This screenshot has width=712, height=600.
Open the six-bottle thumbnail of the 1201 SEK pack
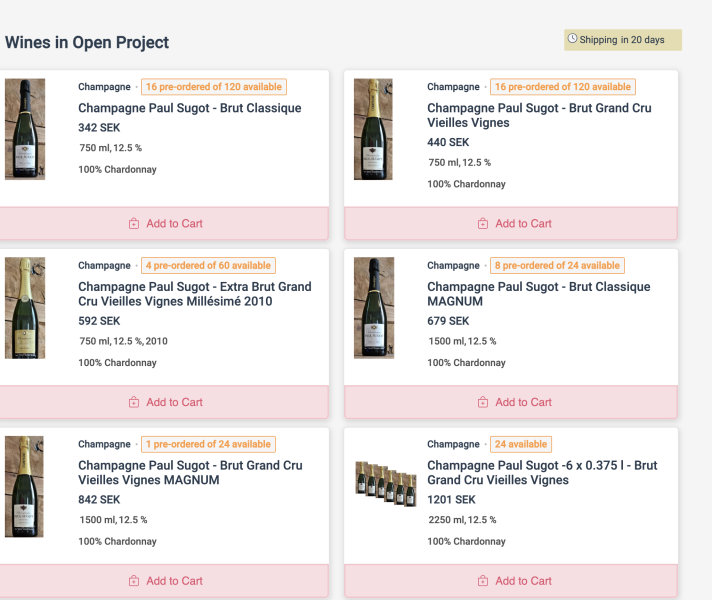tap(386, 484)
